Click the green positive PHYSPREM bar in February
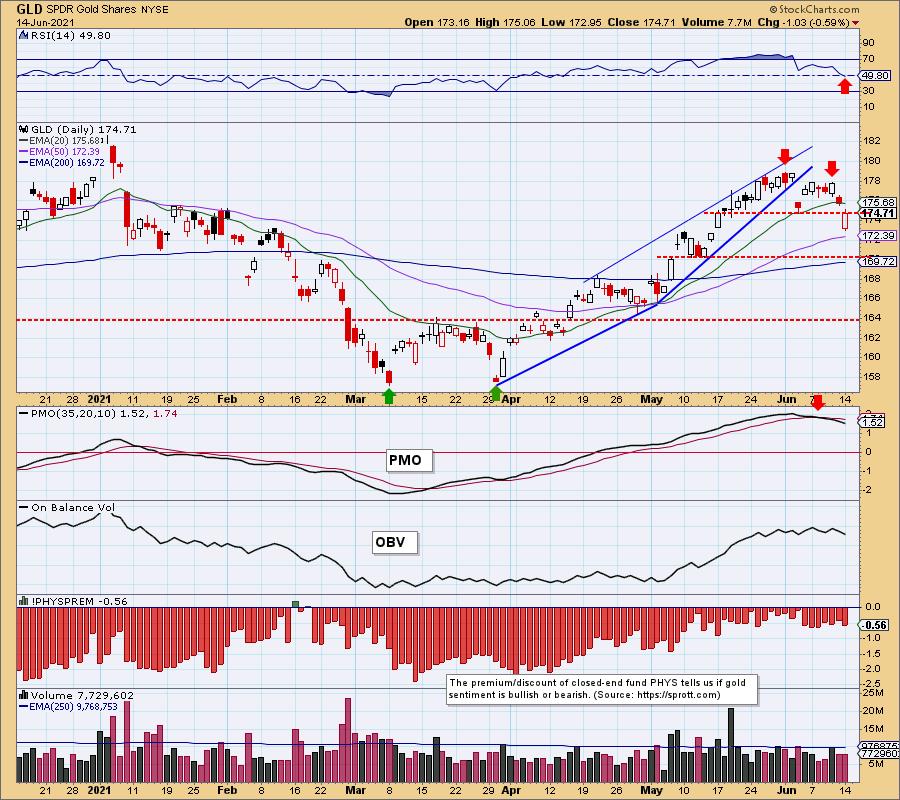The image size is (900, 800). (296, 604)
